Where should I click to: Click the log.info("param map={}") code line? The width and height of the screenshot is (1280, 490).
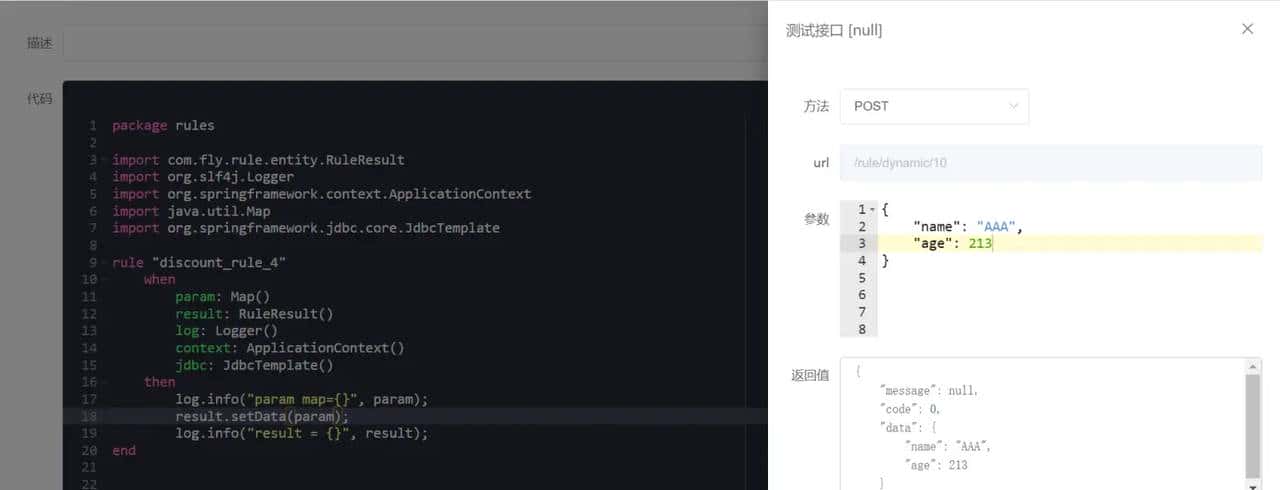(301, 399)
